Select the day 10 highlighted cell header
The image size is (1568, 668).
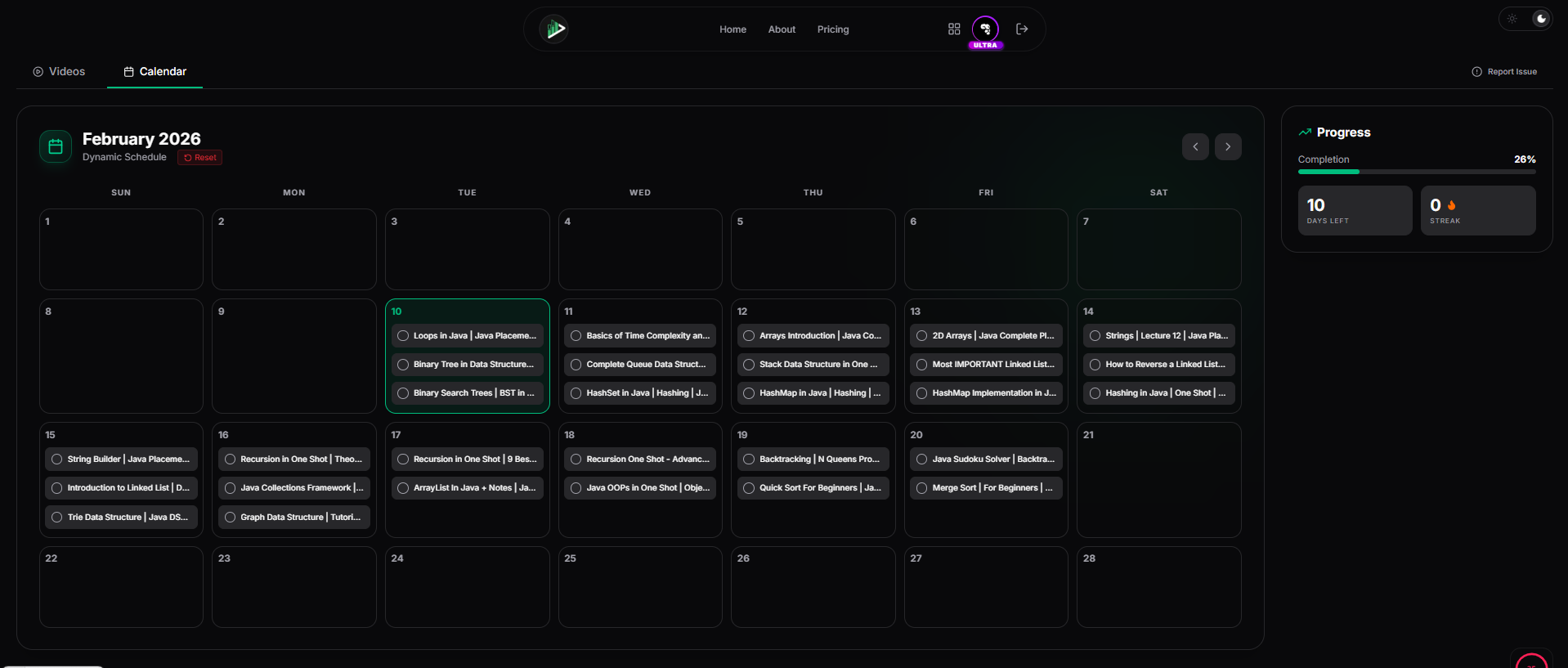tap(396, 312)
